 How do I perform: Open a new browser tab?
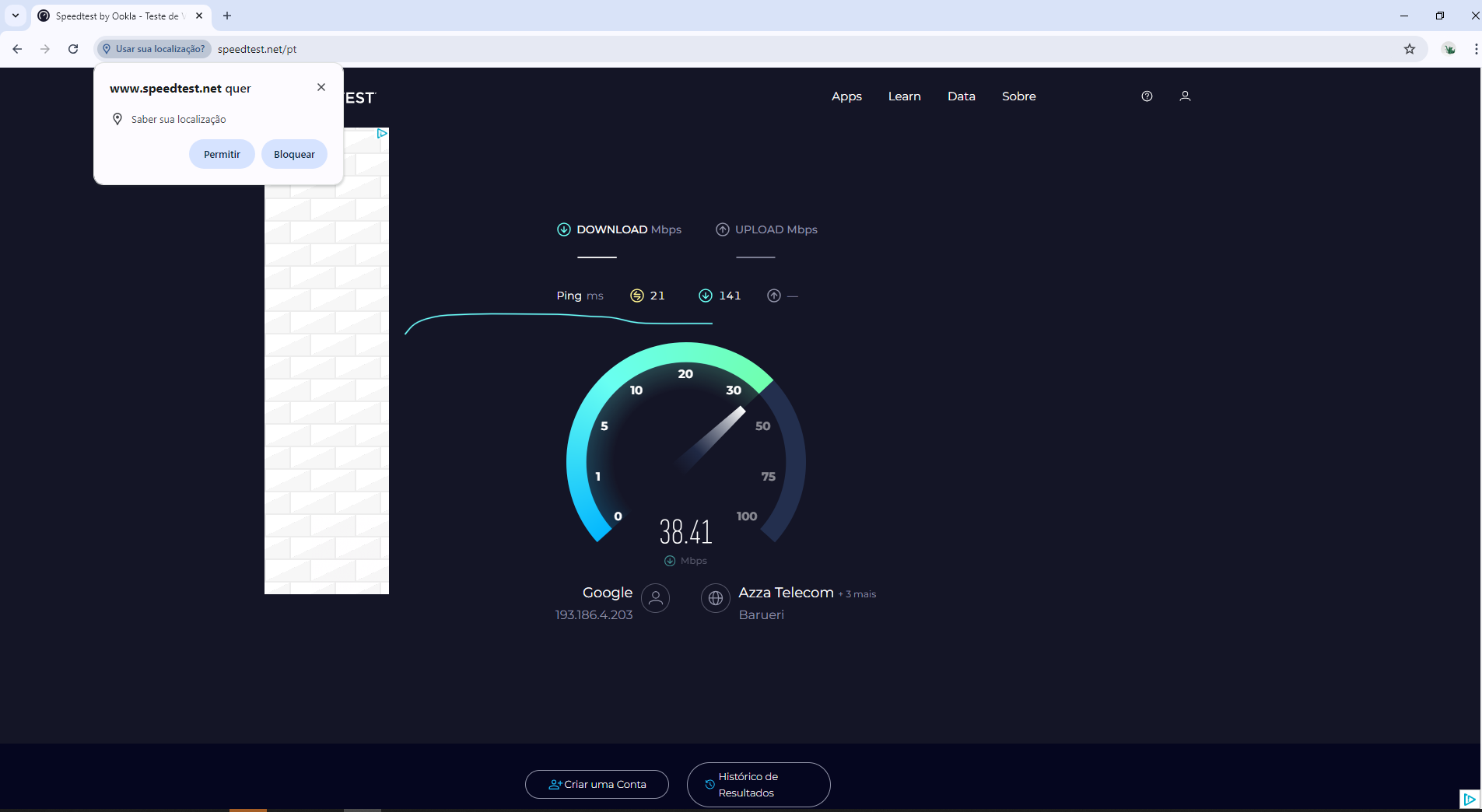[227, 16]
